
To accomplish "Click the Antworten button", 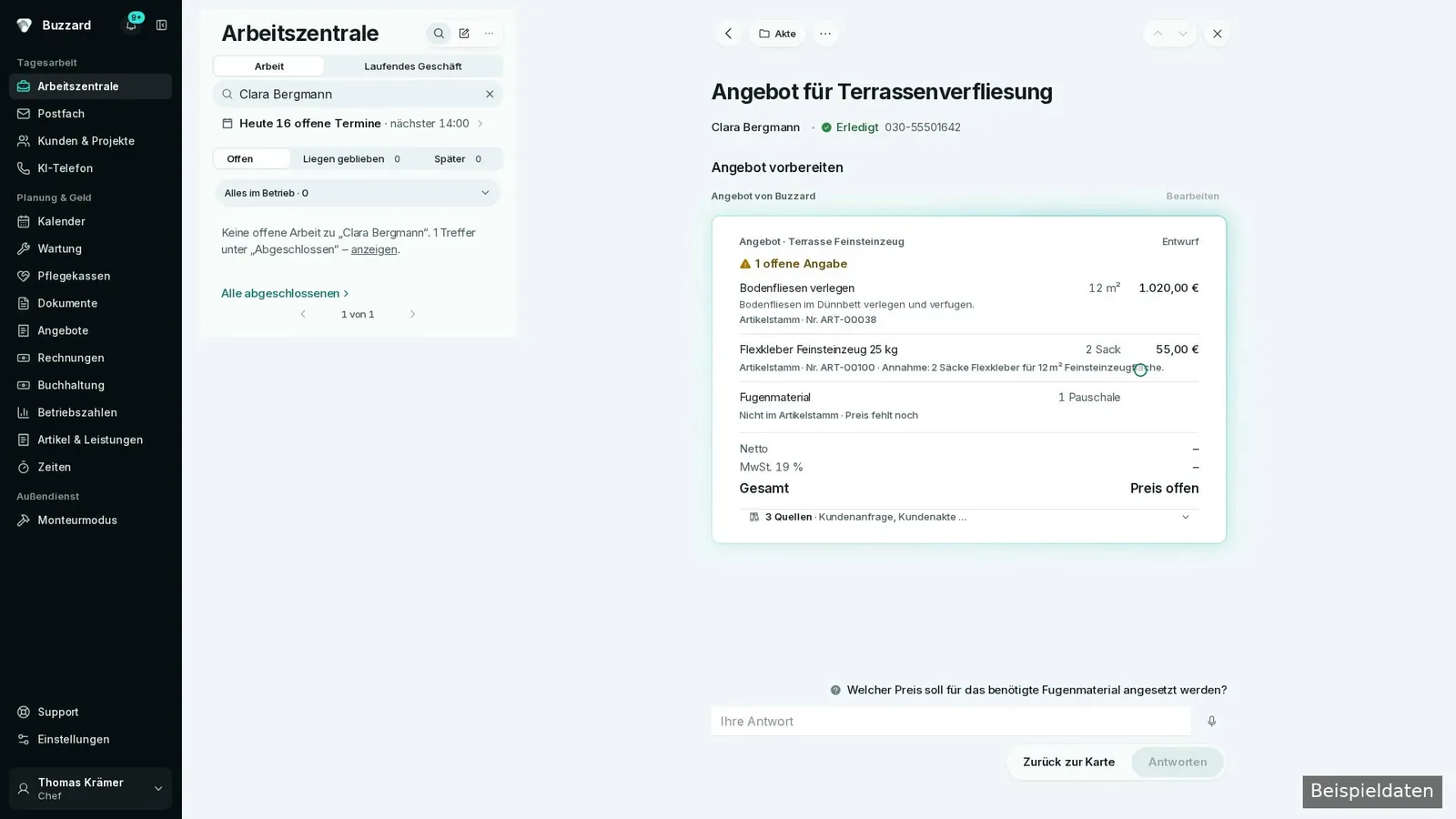I will pos(1178,763).
